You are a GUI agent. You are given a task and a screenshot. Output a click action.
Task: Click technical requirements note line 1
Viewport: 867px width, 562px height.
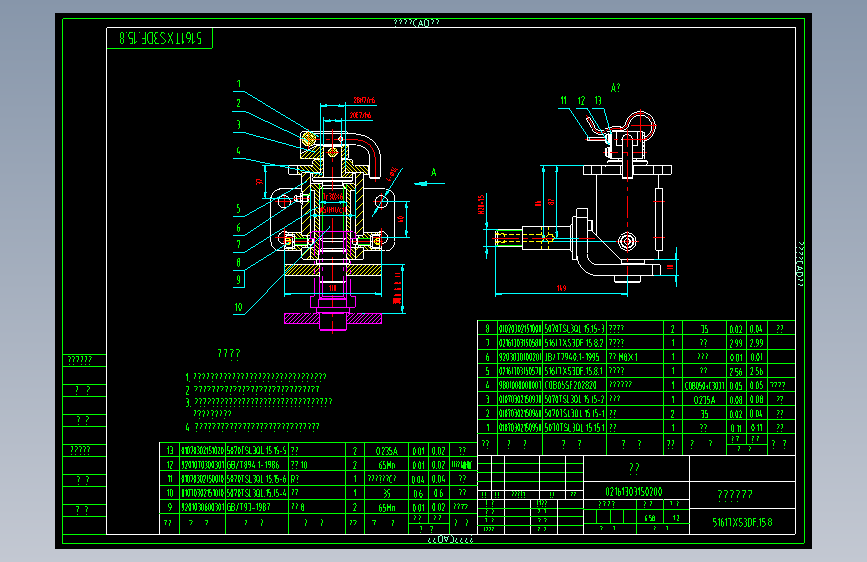click(256, 377)
